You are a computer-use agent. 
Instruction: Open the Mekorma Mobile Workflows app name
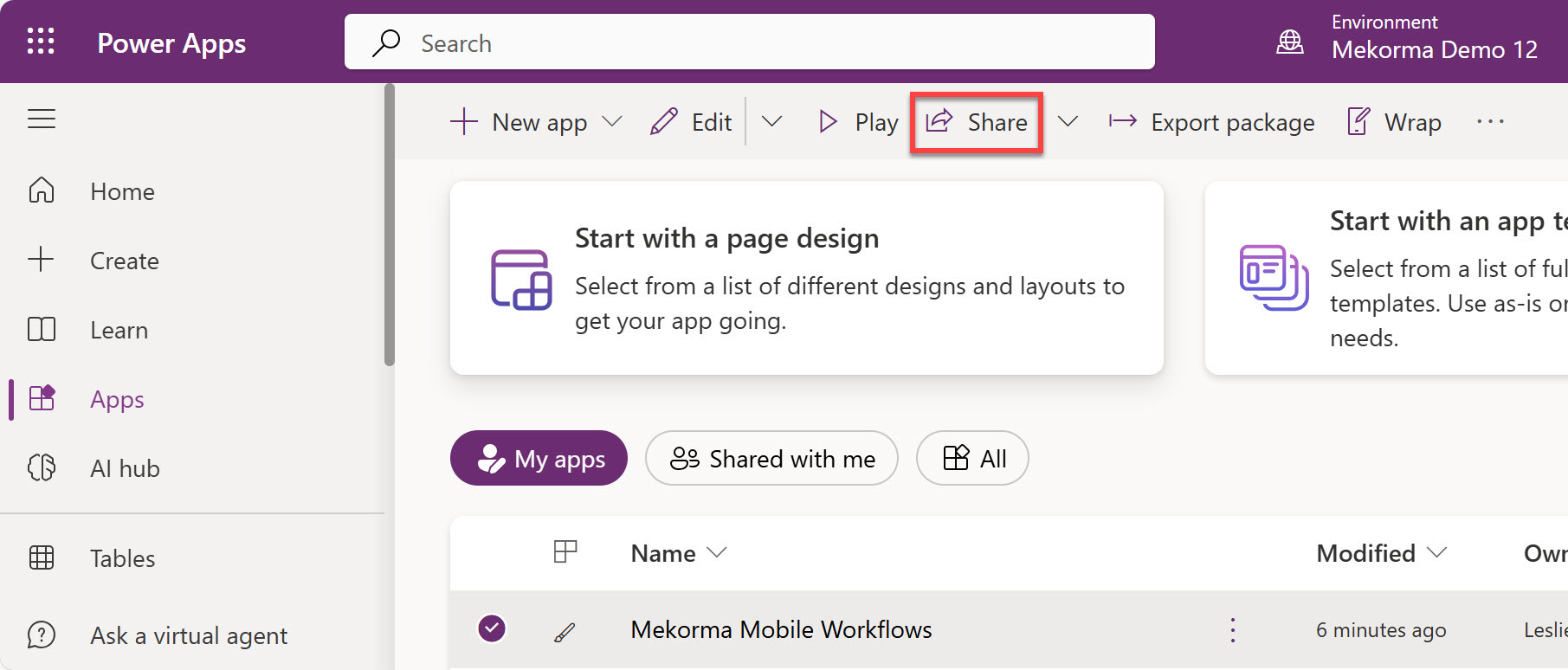tap(781, 629)
